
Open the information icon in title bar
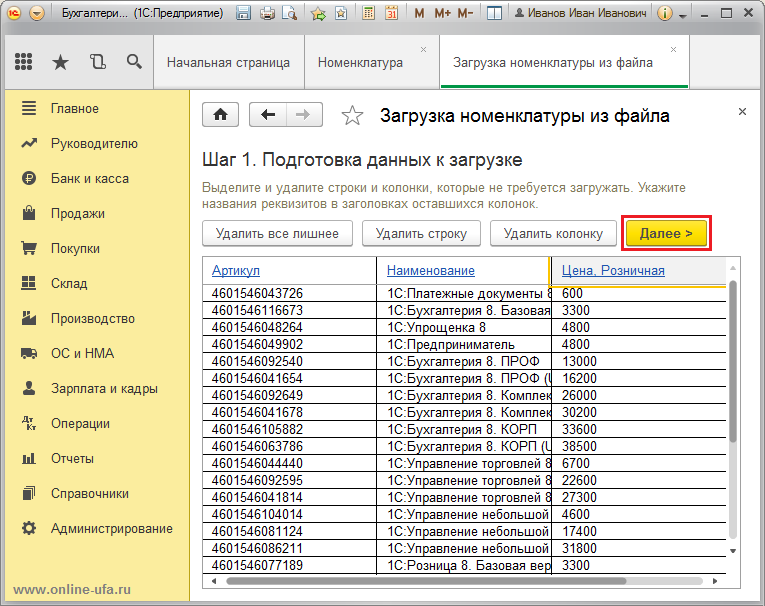[664, 13]
